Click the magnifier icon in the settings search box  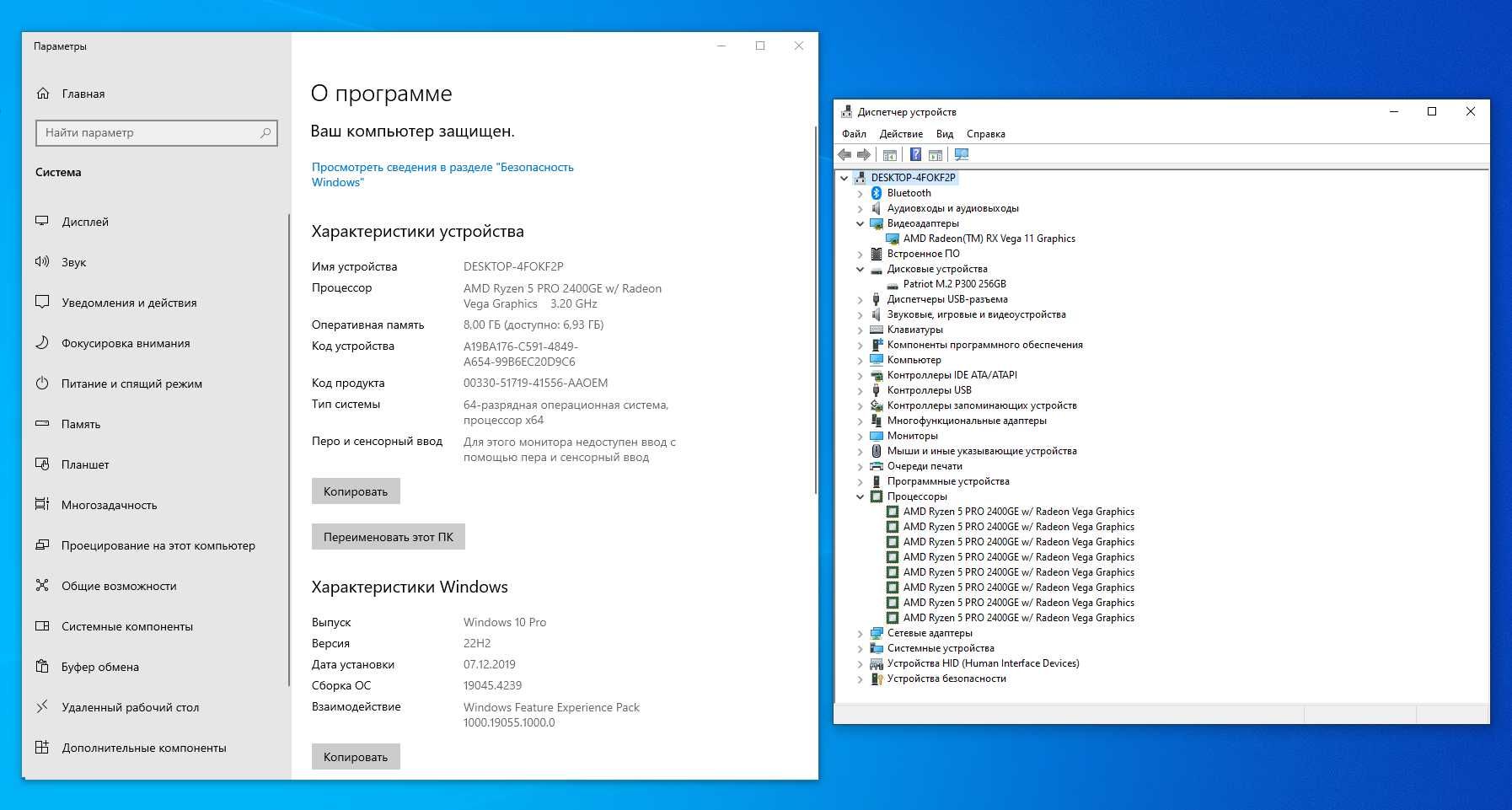265,132
